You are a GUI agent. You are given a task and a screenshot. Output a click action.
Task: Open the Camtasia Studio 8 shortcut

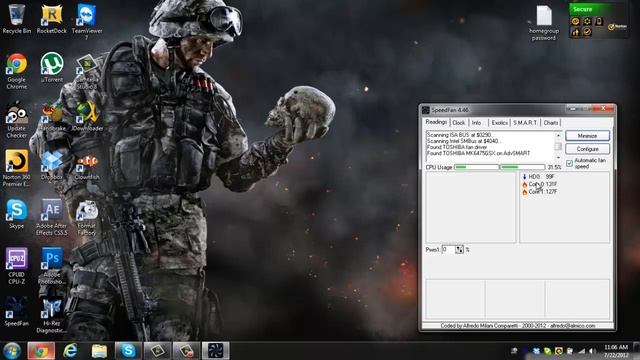(87, 71)
